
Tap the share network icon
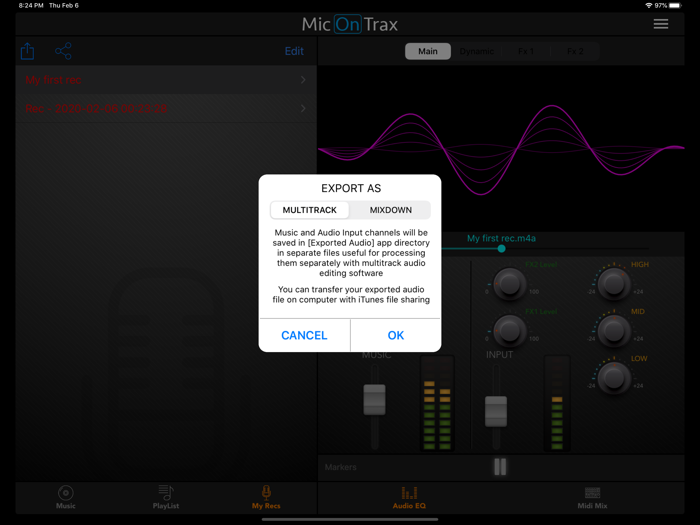(x=63, y=51)
